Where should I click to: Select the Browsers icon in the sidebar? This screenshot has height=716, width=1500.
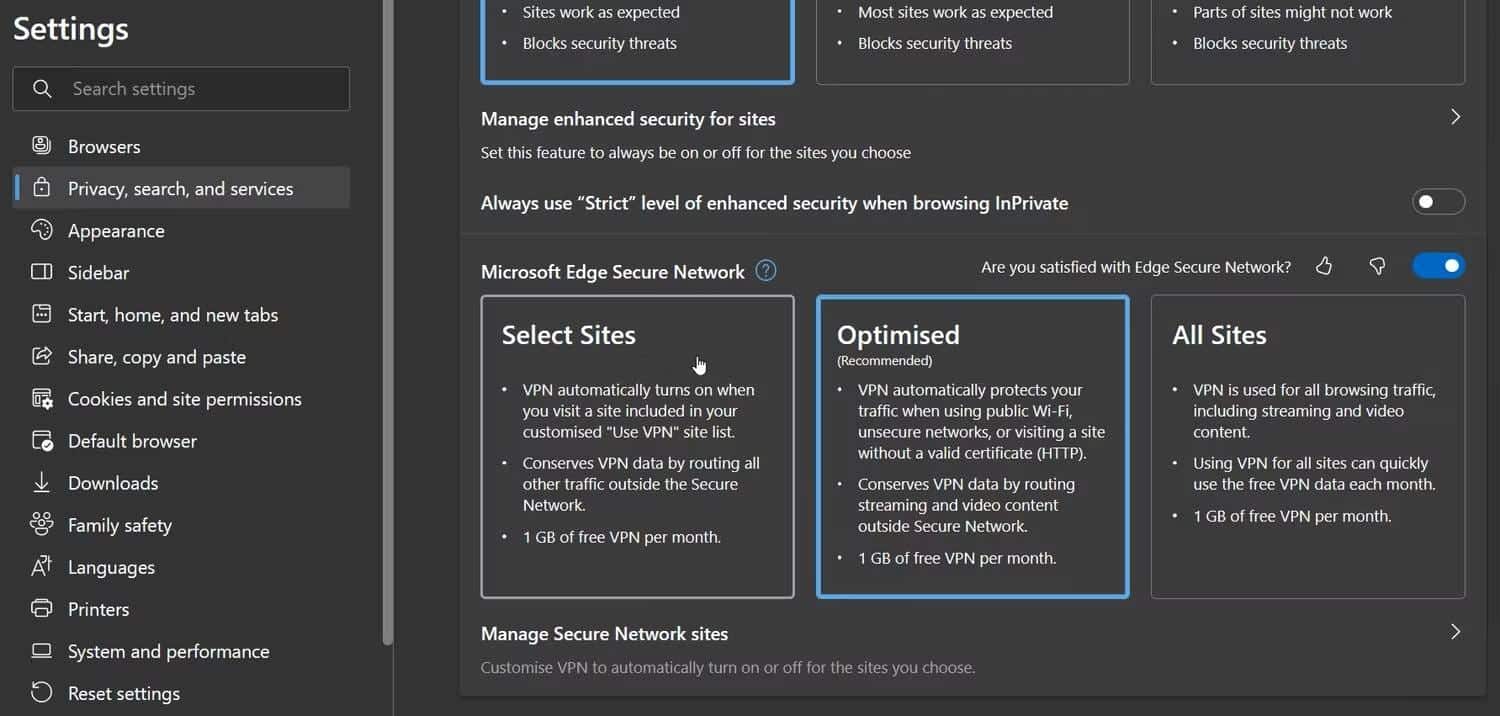point(42,146)
